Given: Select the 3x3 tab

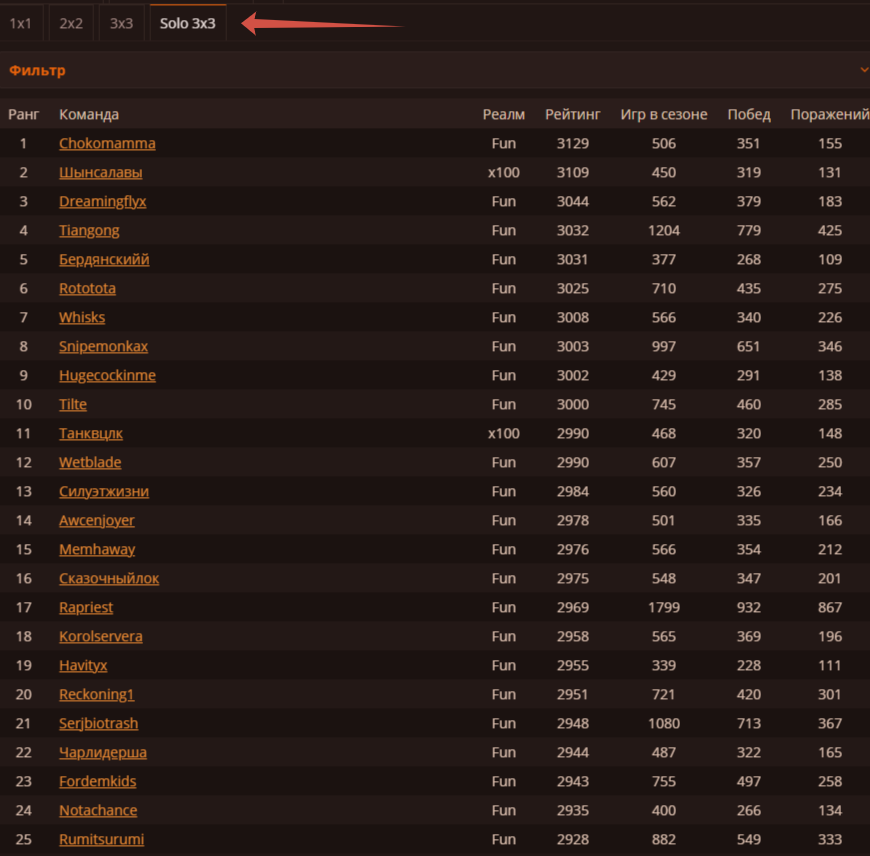Looking at the screenshot, I should [x=121, y=23].
